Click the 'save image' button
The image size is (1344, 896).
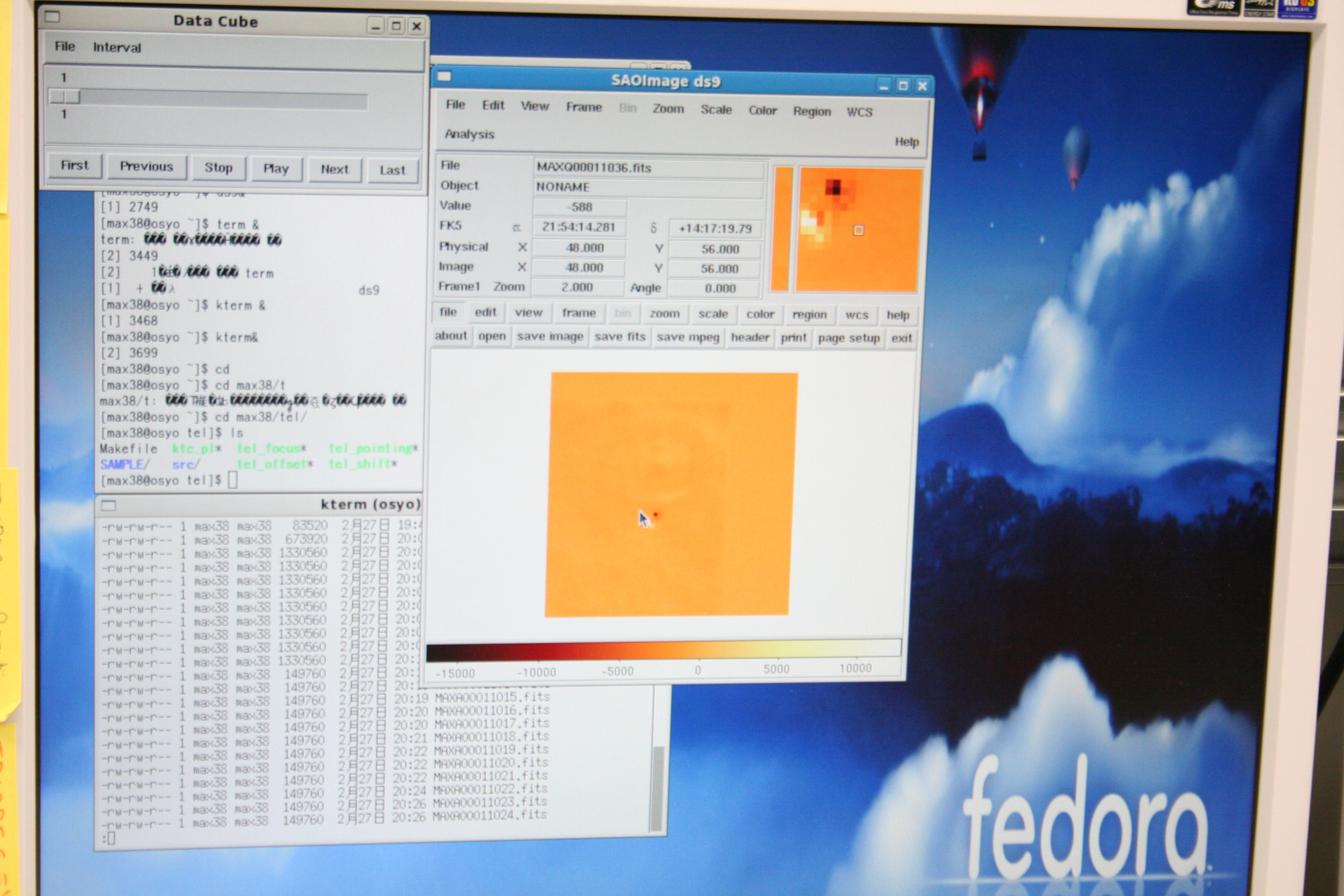click(550, 337)
